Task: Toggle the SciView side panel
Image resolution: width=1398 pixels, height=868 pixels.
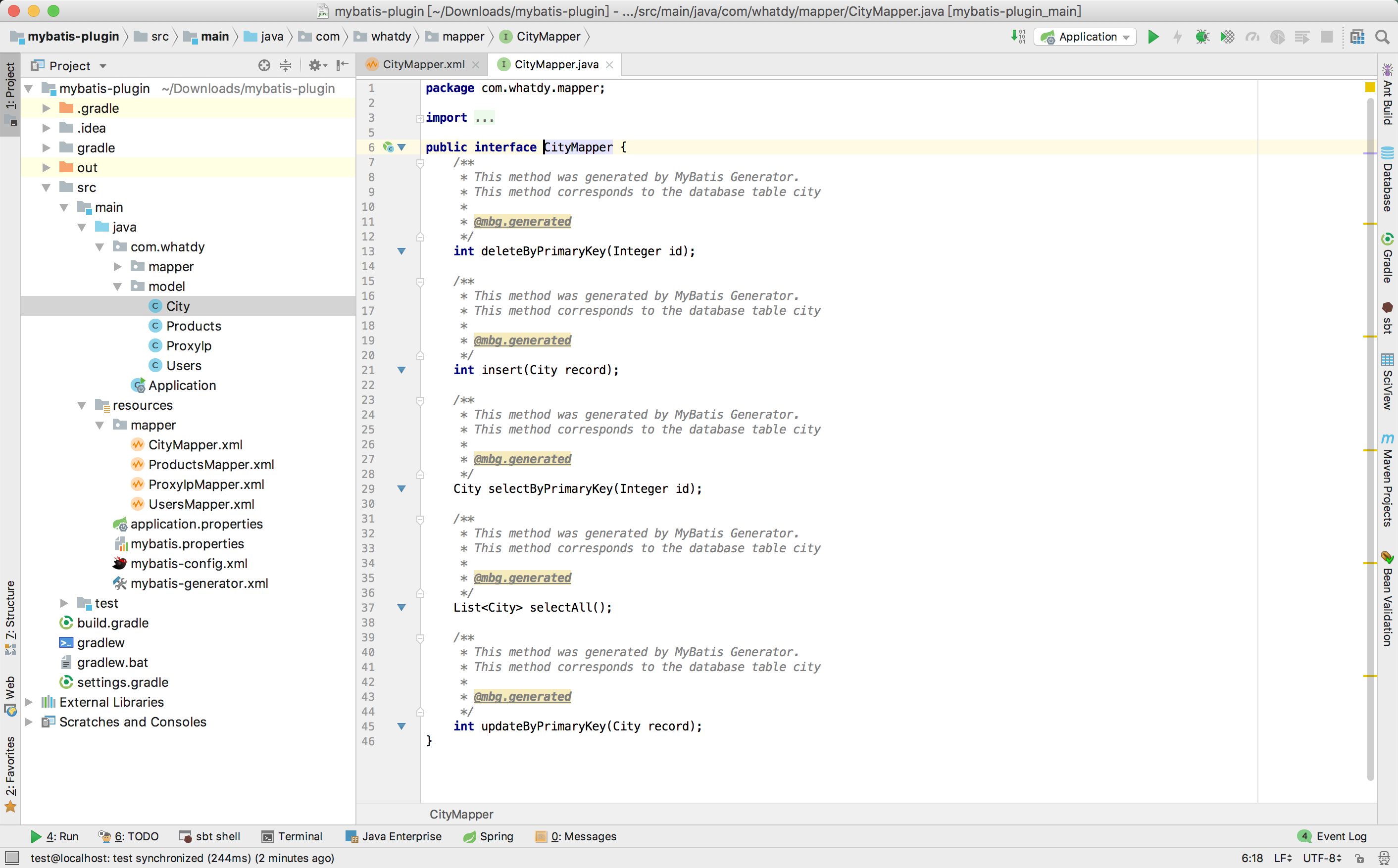Action: pyautogui.click(x=1388, y=382)
